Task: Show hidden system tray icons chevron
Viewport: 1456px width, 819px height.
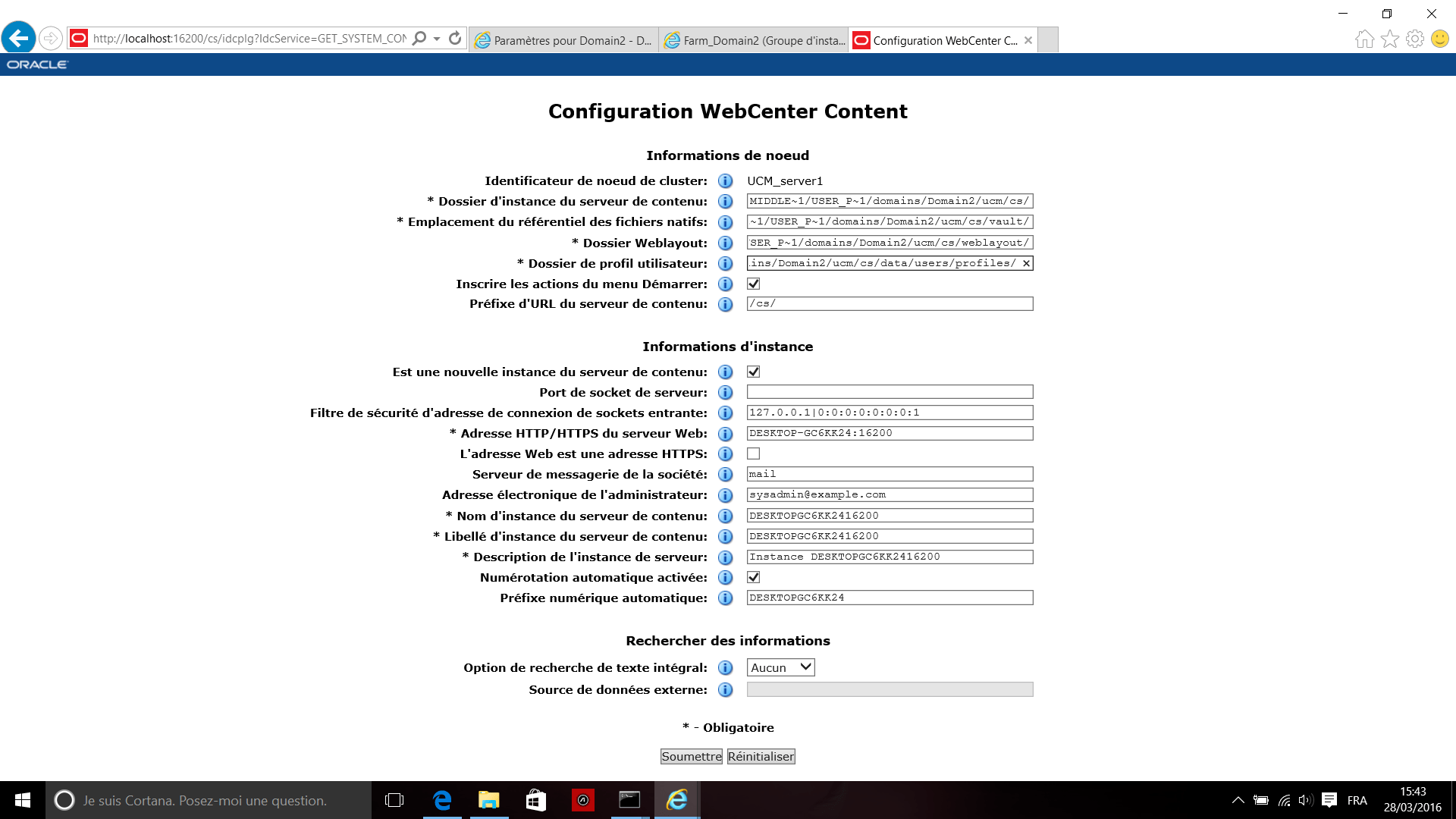Action: pos(1238,800)
